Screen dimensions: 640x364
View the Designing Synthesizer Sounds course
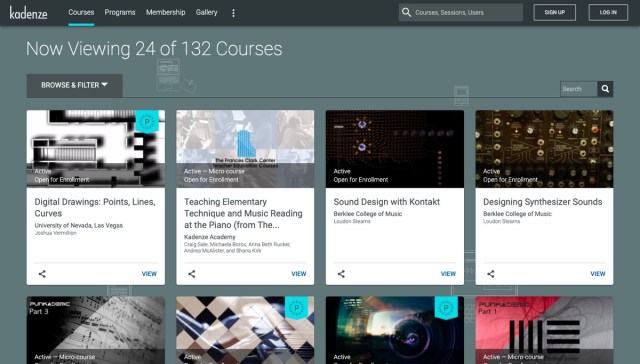(598, 274)
